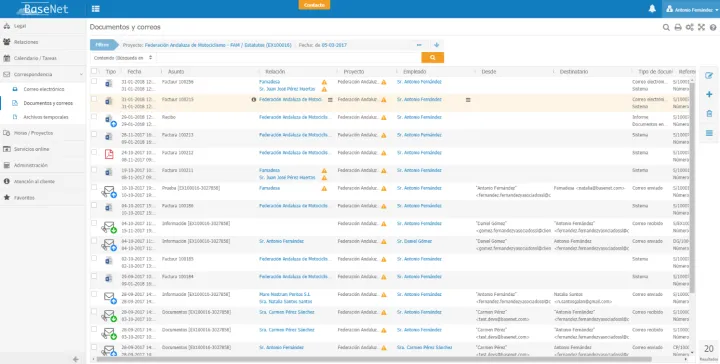This screenshot has width=720, height=364.
Task: Click the trash delete icon in right panel
Action: click(x=709, y=113)
